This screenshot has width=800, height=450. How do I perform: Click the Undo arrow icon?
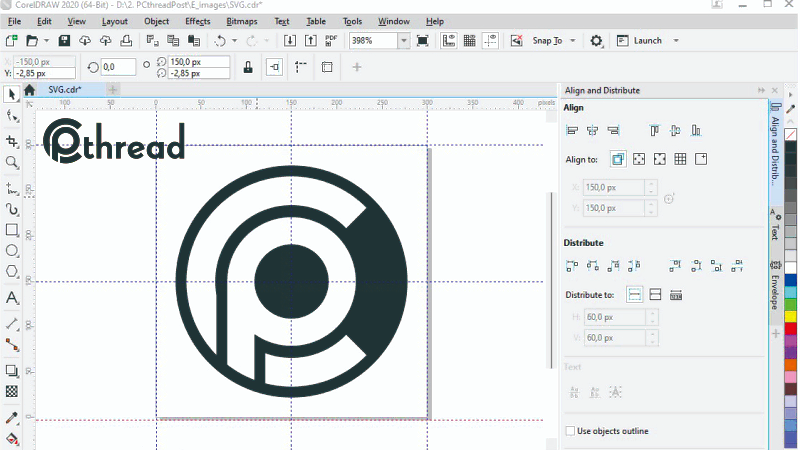coord(220,41)
